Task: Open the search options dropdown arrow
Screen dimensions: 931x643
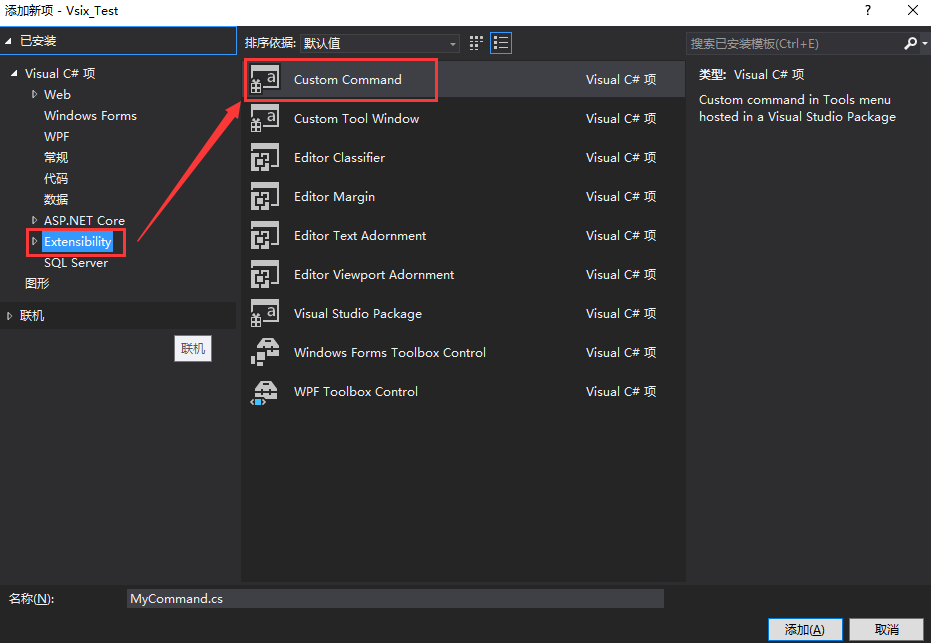Action: [924, 43]
